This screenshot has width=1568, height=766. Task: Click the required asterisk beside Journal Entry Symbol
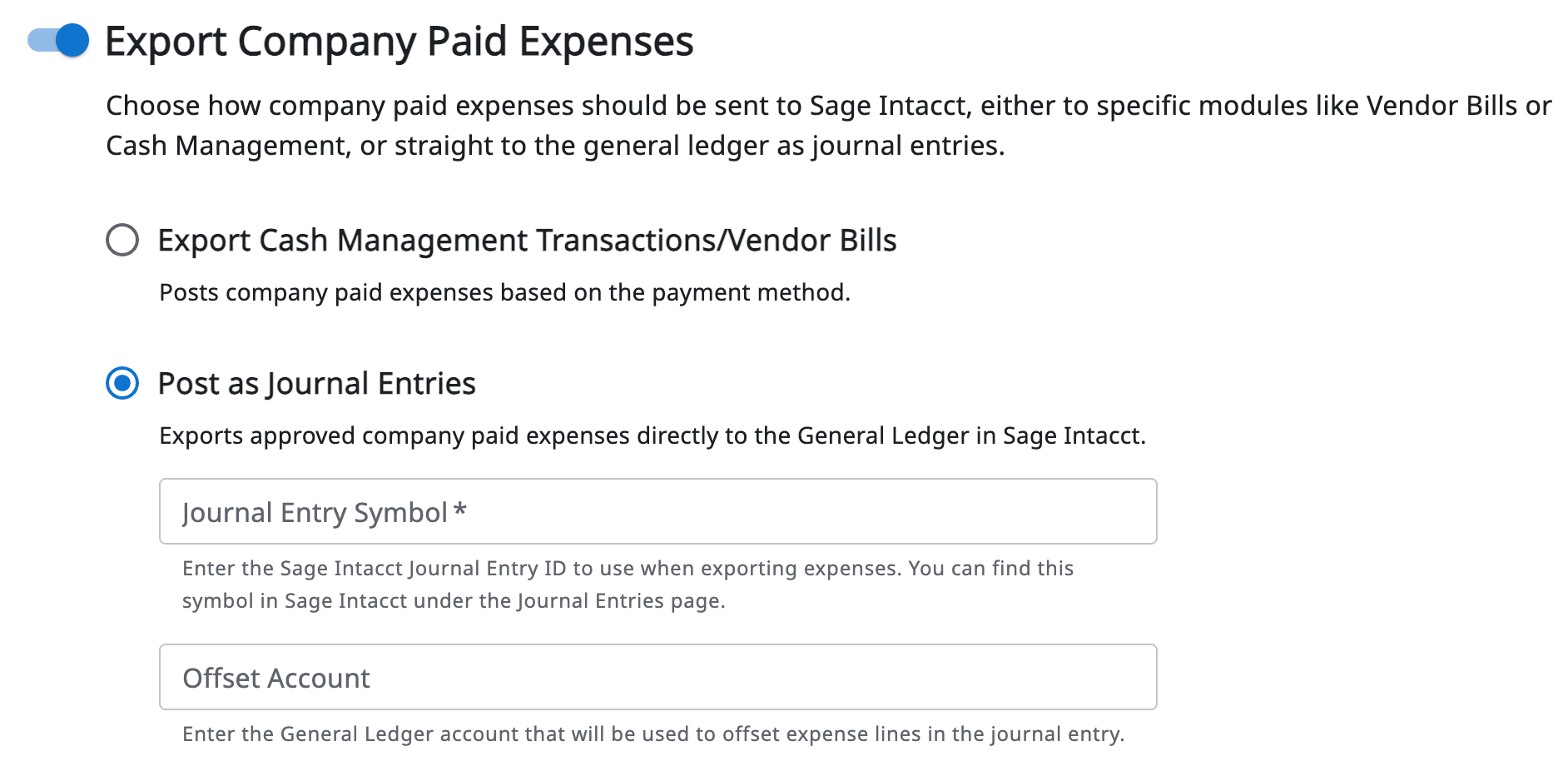pyautogui.click(x=460, y=510)
